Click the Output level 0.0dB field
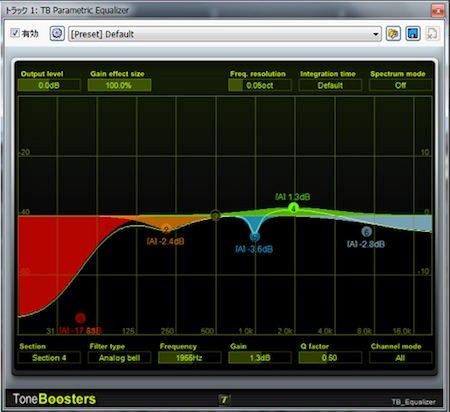 [x=49, y=85]
